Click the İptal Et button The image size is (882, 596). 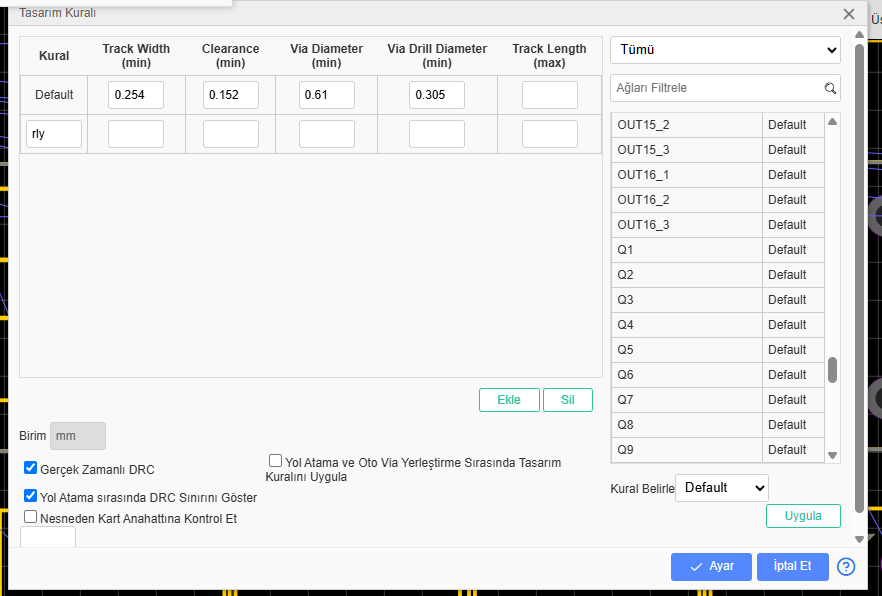pyautogui.click(x=793, y=567)
